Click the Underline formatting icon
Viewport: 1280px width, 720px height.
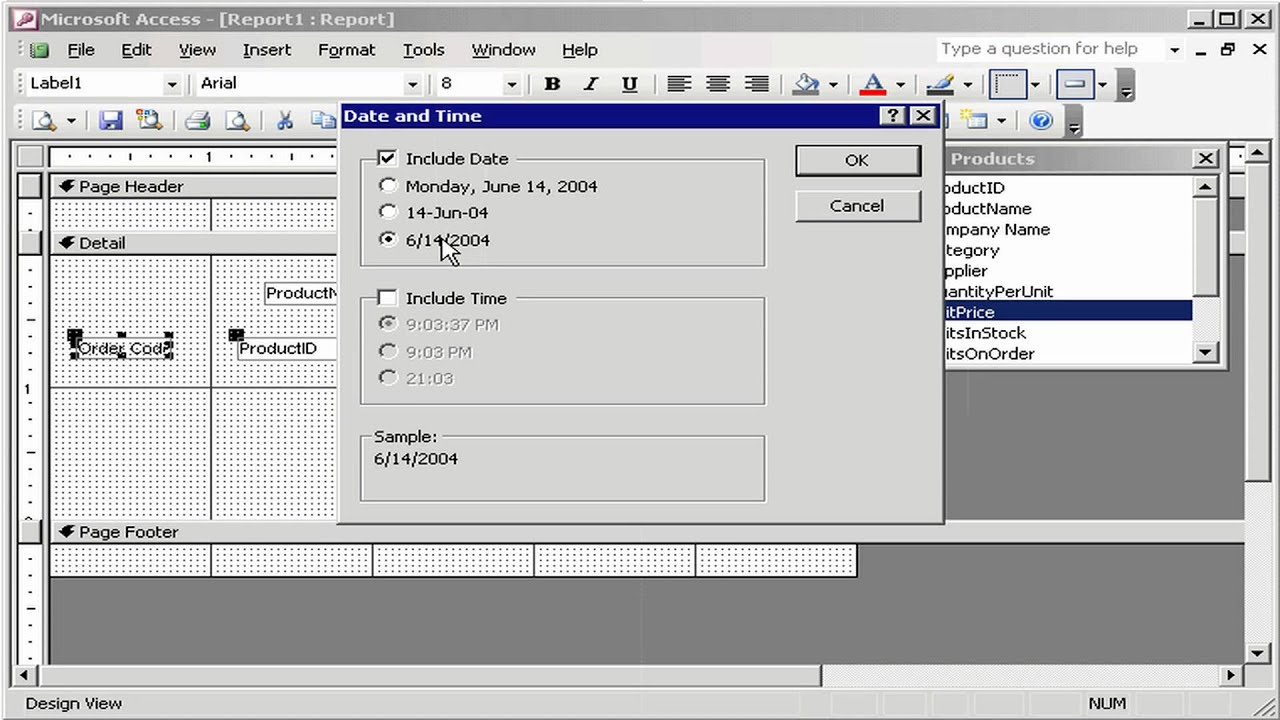(x=629, y=84)
